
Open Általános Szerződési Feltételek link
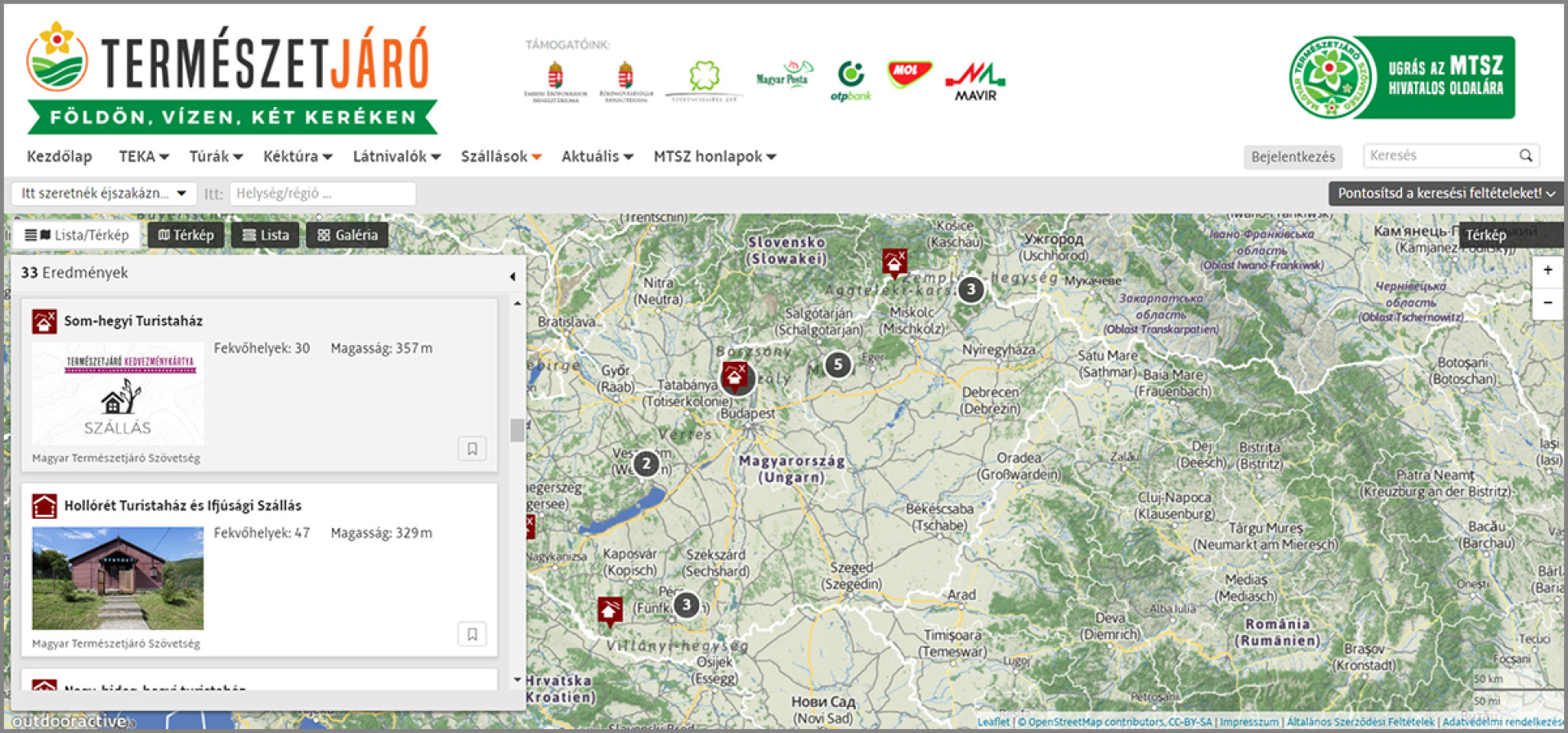click(x=1360, y=722)
